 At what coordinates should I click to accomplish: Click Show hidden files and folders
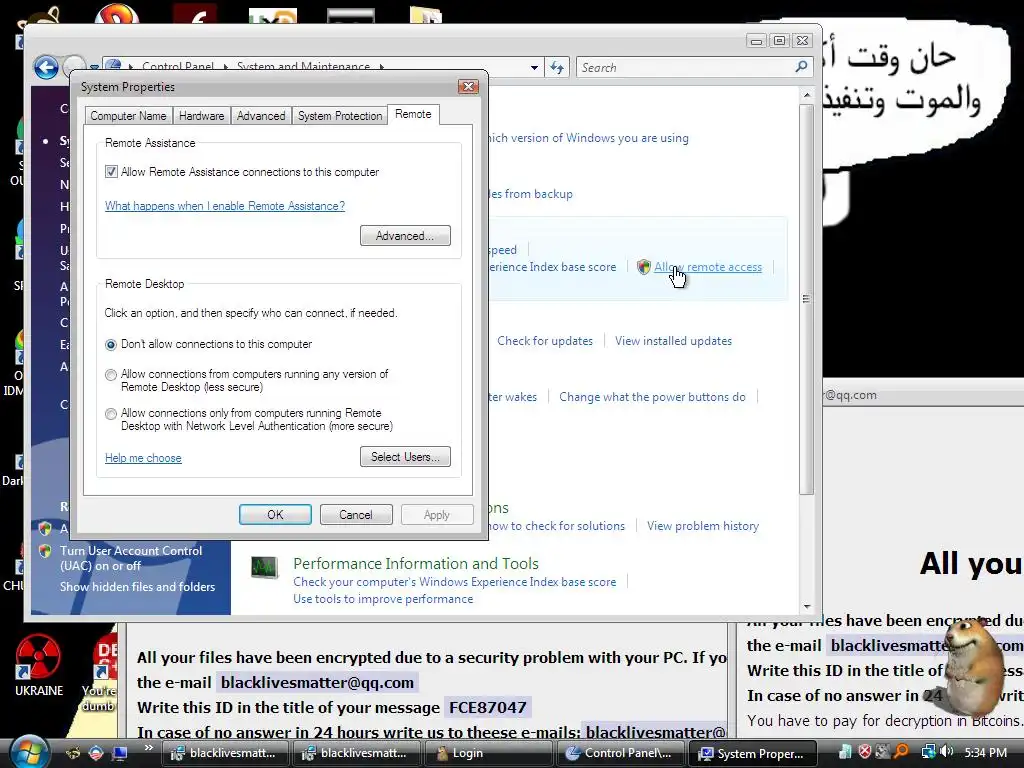click(137, 587)
